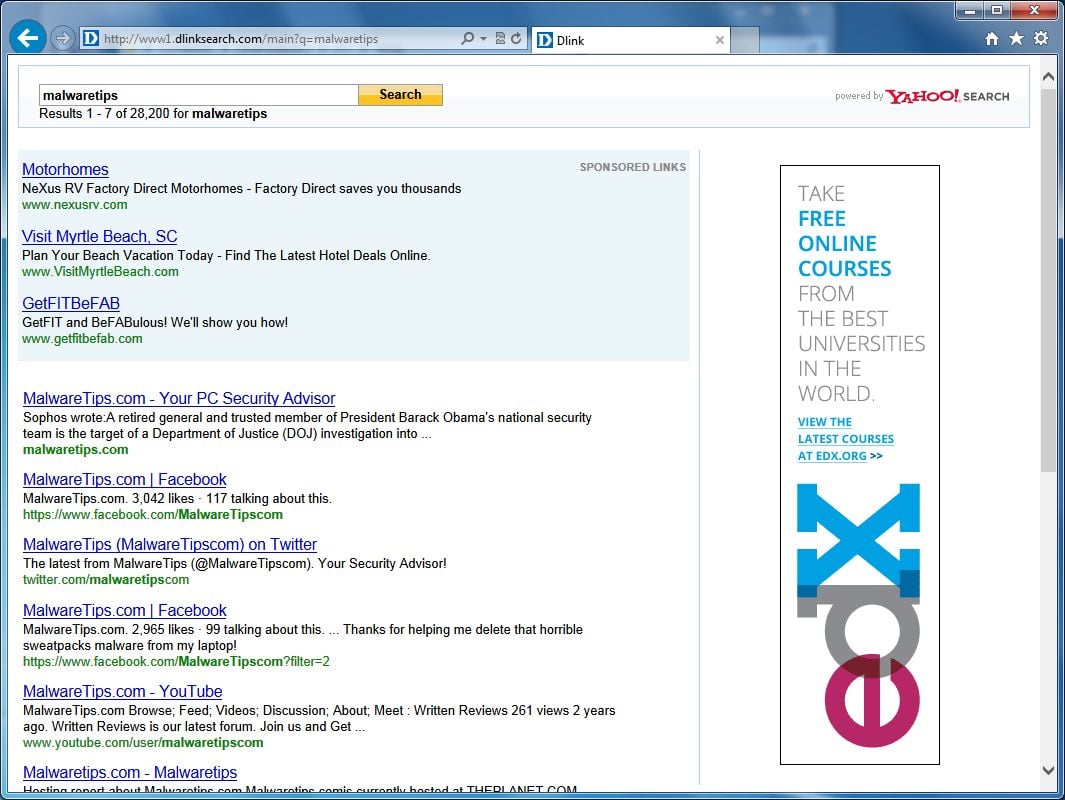Viewport: 1065px width, 800px height.
Task: Click Results 1 - 7 of 28,200 text
Action: [x=153, y=113]
